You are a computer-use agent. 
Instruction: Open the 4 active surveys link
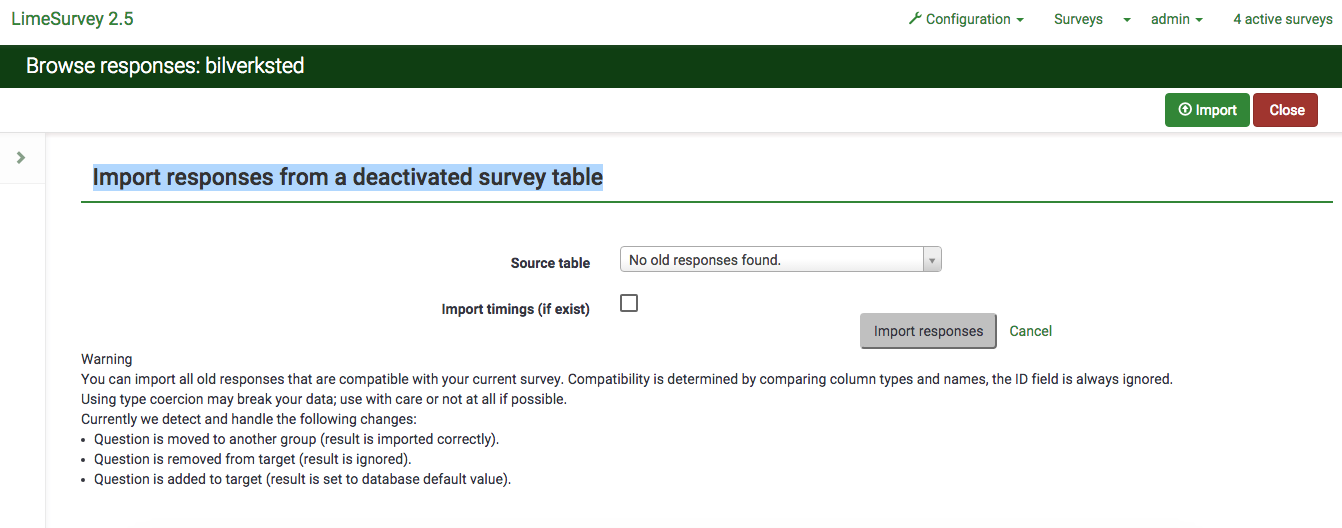point(1282,19)
